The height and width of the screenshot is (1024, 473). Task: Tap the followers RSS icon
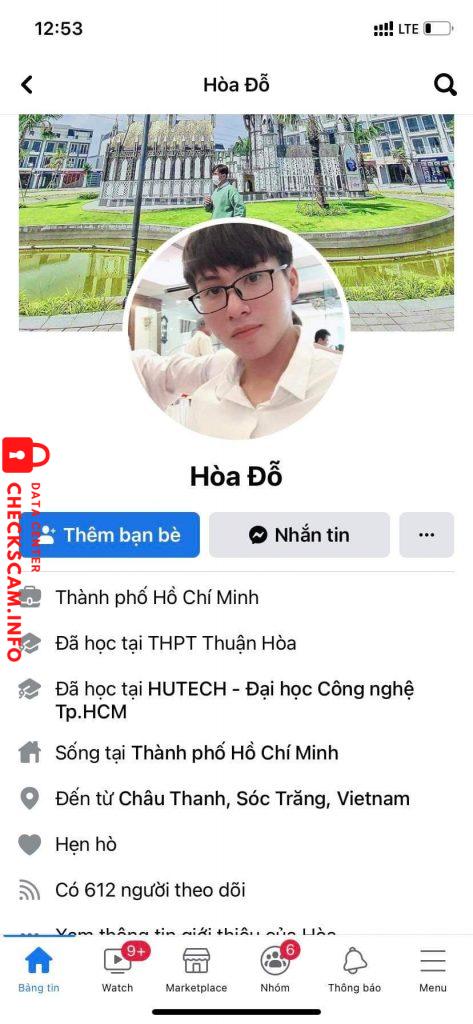(x=29, y=890)
